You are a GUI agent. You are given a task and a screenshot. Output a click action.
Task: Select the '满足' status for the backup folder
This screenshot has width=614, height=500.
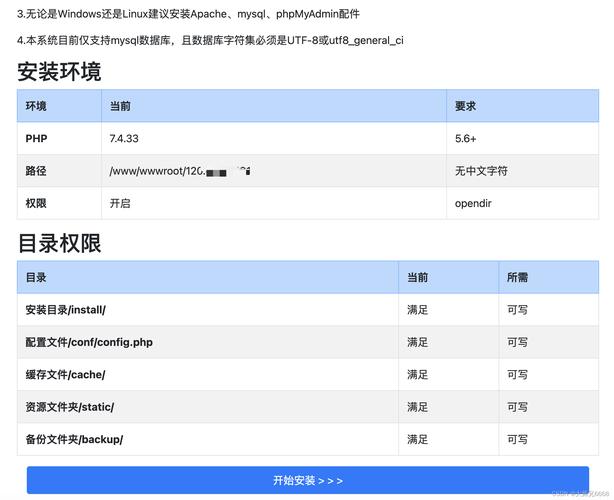(417, 439)
